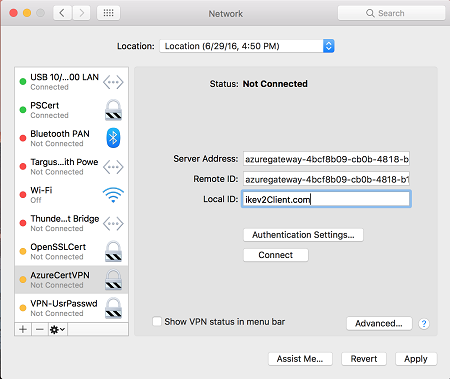Click the Bluetooth icon in service list

[113, 138]
